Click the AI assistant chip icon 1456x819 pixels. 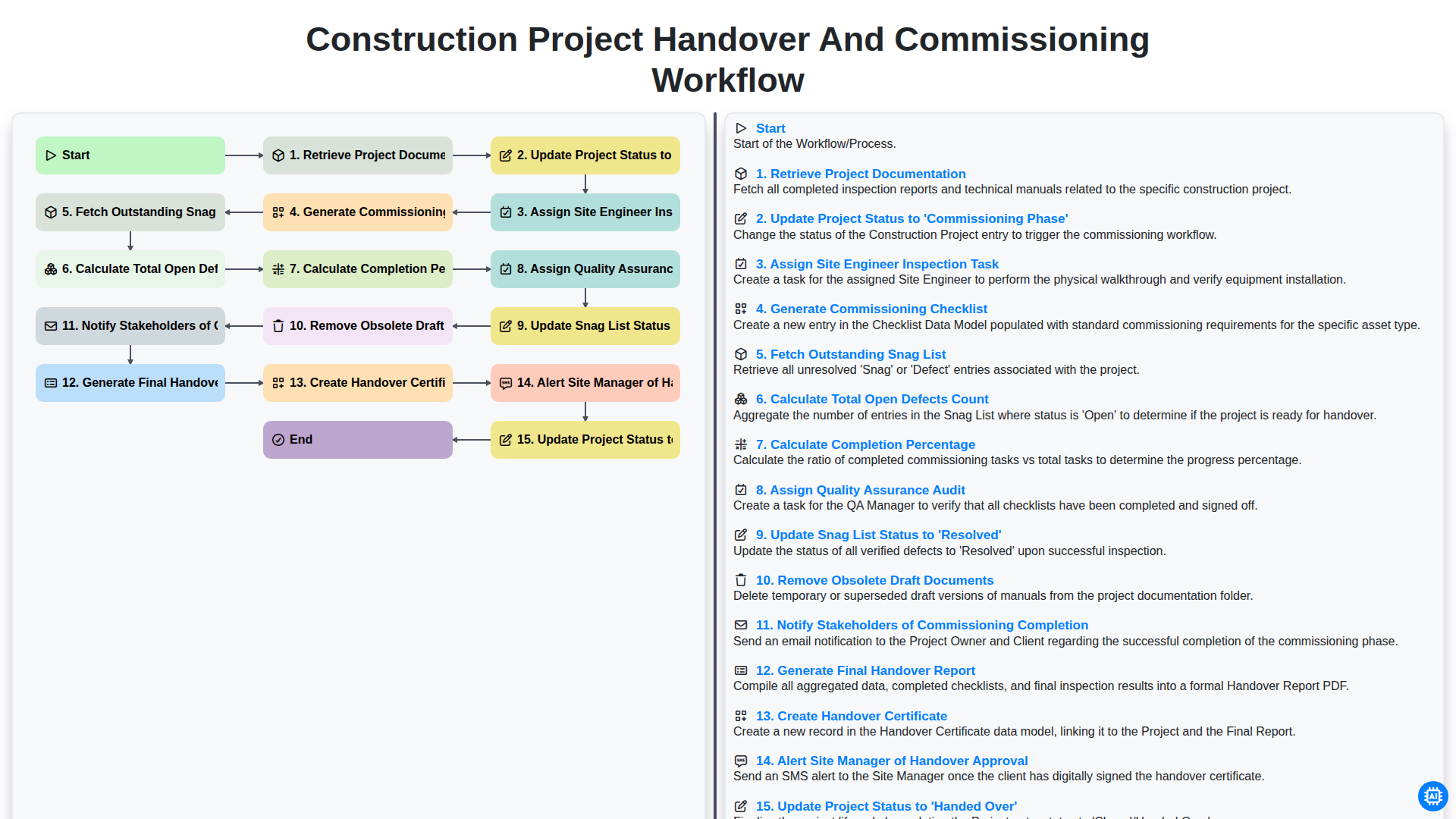(1432, 796)
